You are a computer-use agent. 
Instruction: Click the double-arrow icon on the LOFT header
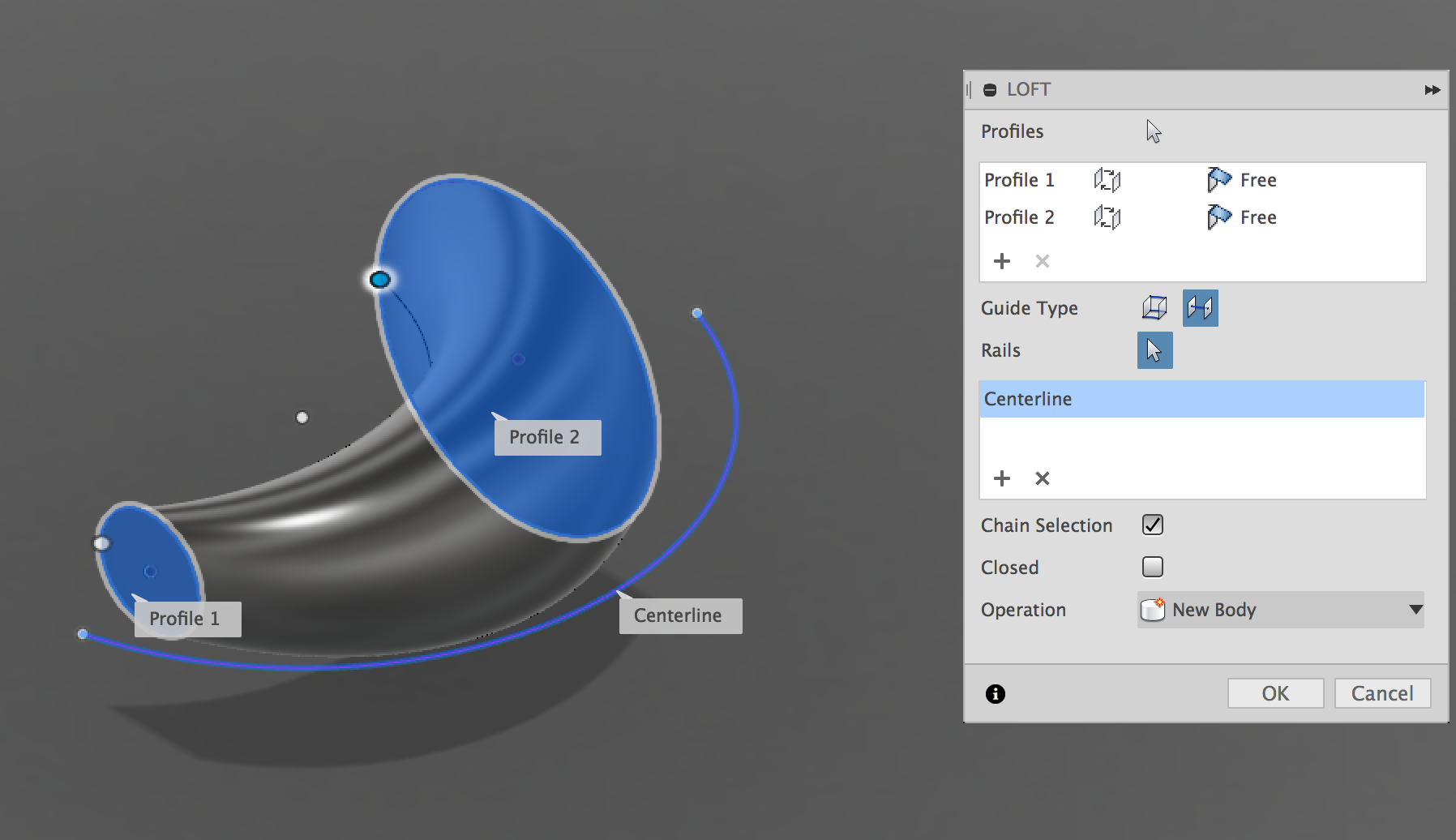pyautogui.click(x=1432, y=90)
